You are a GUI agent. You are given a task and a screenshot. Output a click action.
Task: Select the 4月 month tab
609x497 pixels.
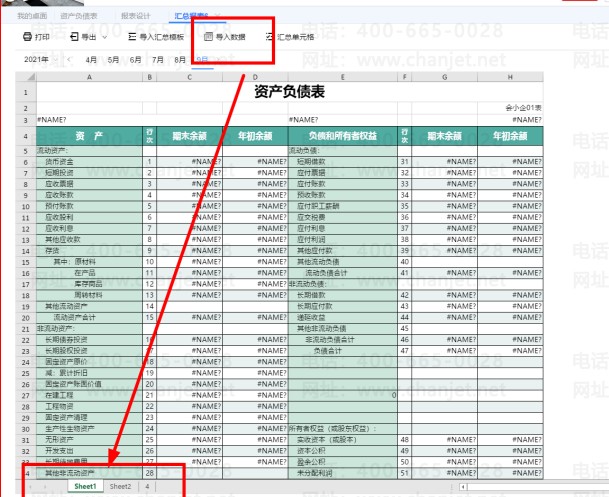click(91, 60)
